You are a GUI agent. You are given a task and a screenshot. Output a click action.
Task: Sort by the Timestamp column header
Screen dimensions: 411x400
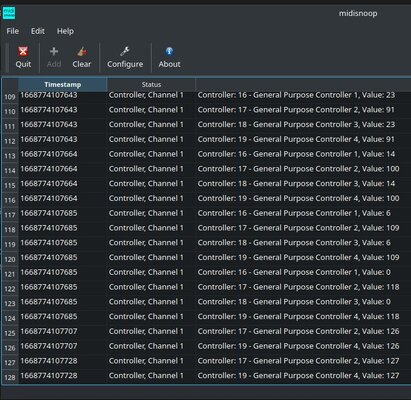point(63,84)
